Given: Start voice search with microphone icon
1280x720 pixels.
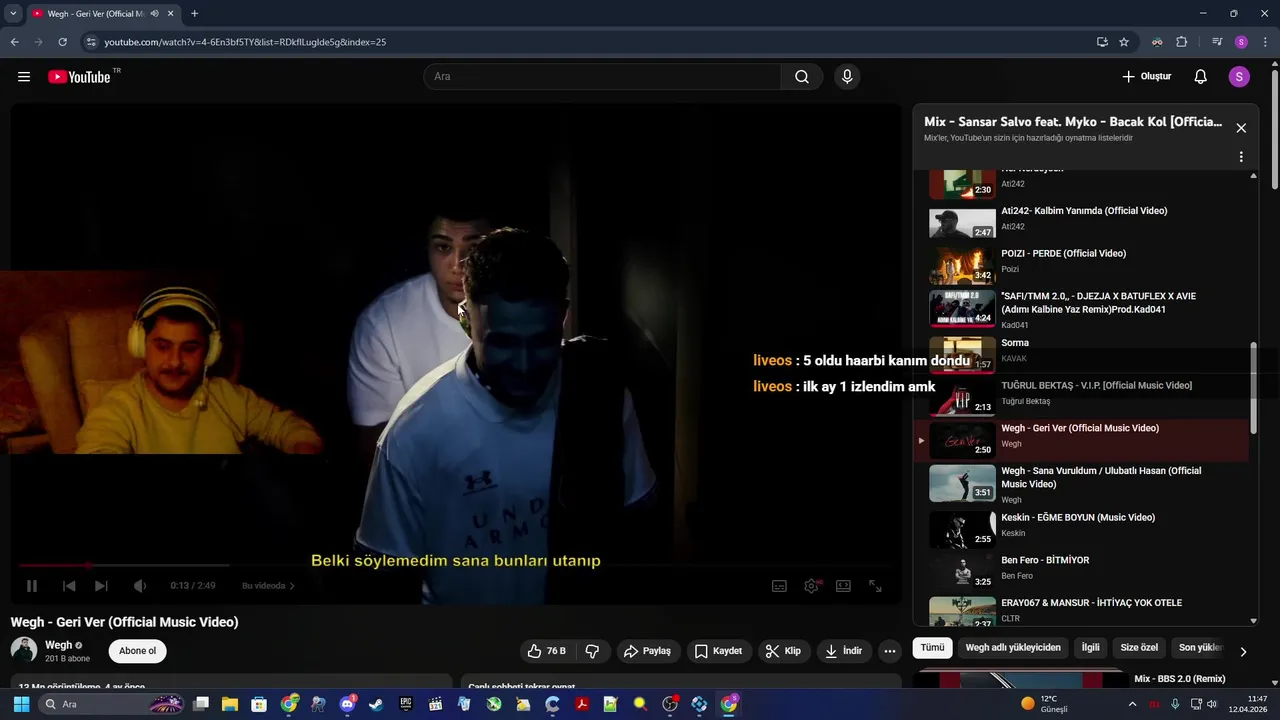Looking at the screenshot, I should click(x=847, y=77).
